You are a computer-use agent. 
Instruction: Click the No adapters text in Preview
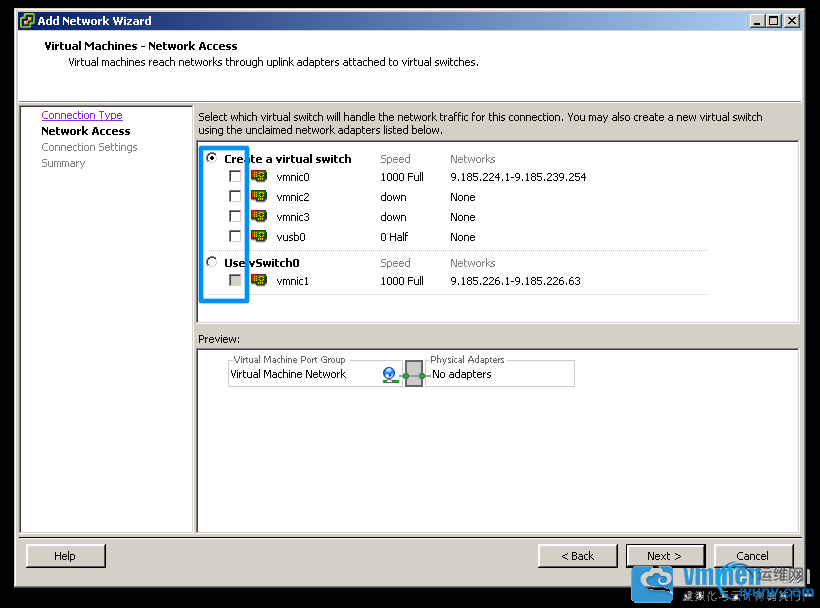tap(462, 374)
